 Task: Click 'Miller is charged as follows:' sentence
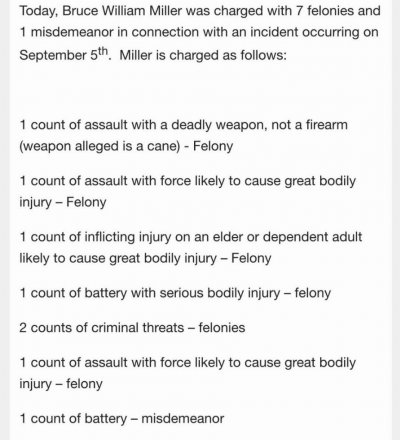(x=203, y=55)
